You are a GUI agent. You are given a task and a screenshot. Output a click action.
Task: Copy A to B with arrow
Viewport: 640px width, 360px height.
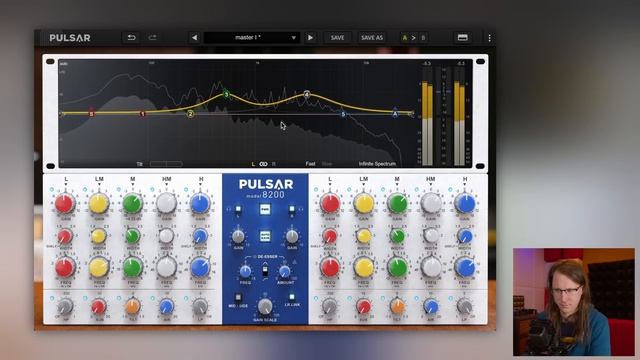[413, 38]
